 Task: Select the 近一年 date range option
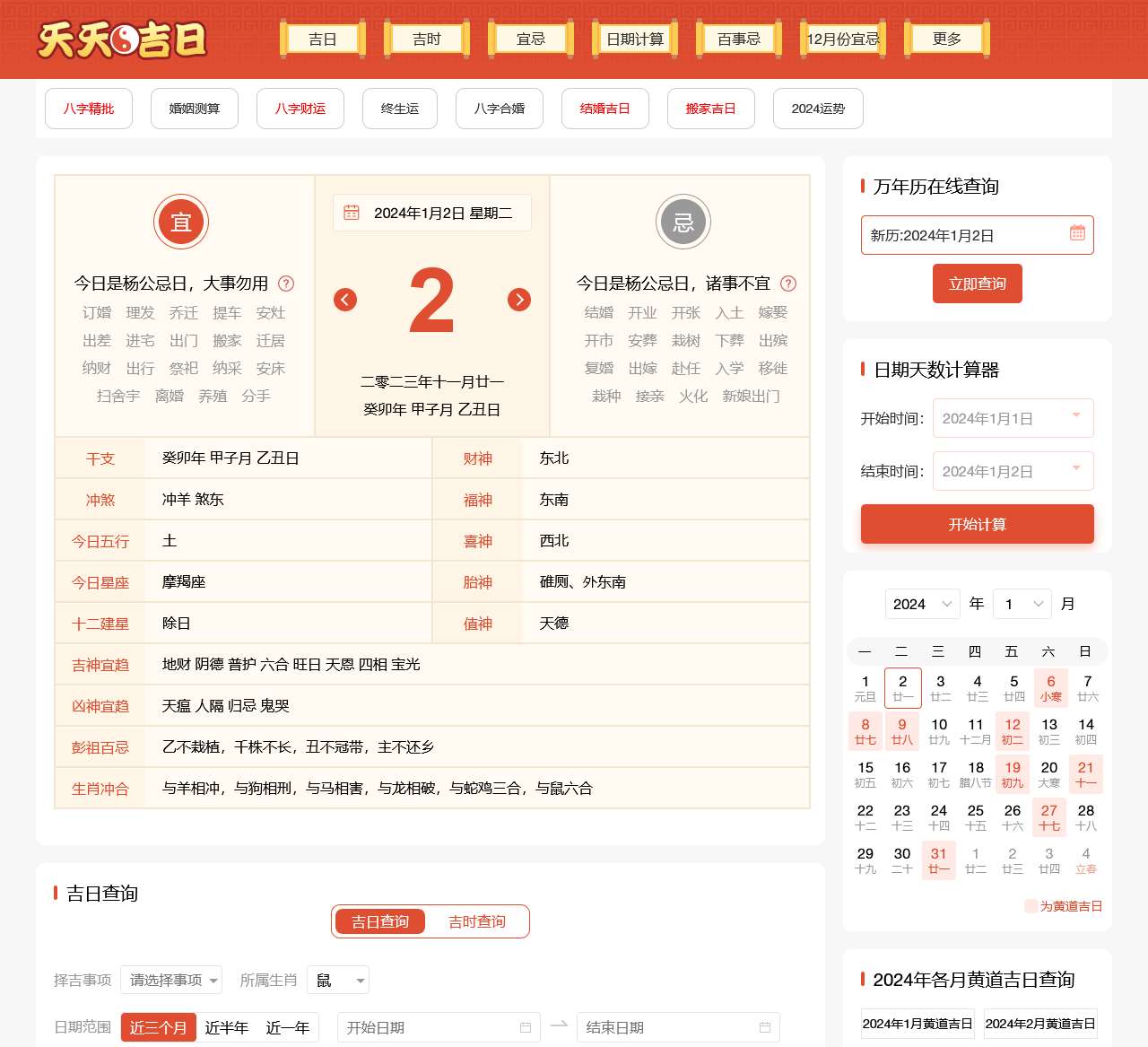coord(289,1027)
